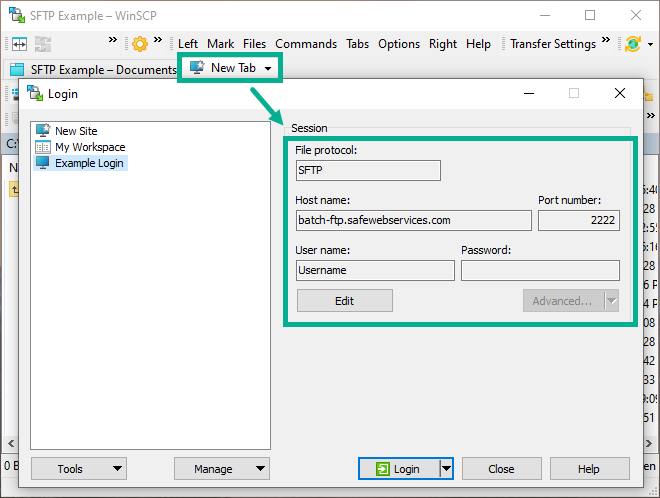Click the Host name field

414,220
